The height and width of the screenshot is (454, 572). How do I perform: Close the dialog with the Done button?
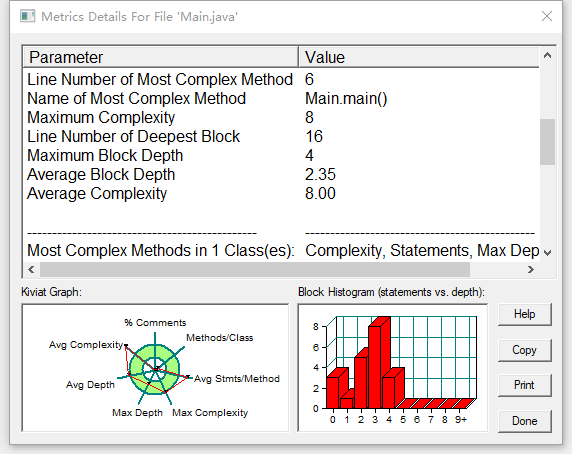click(x=525, y=421)
